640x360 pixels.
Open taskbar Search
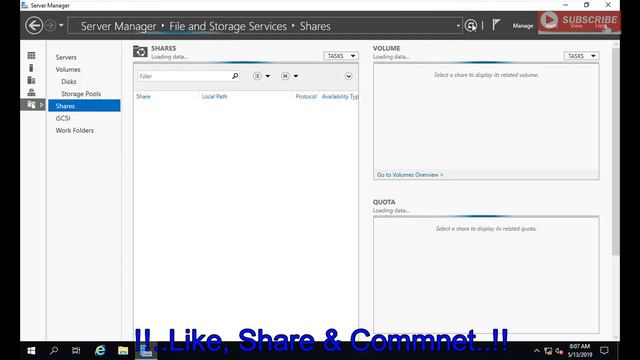[53, 351]
